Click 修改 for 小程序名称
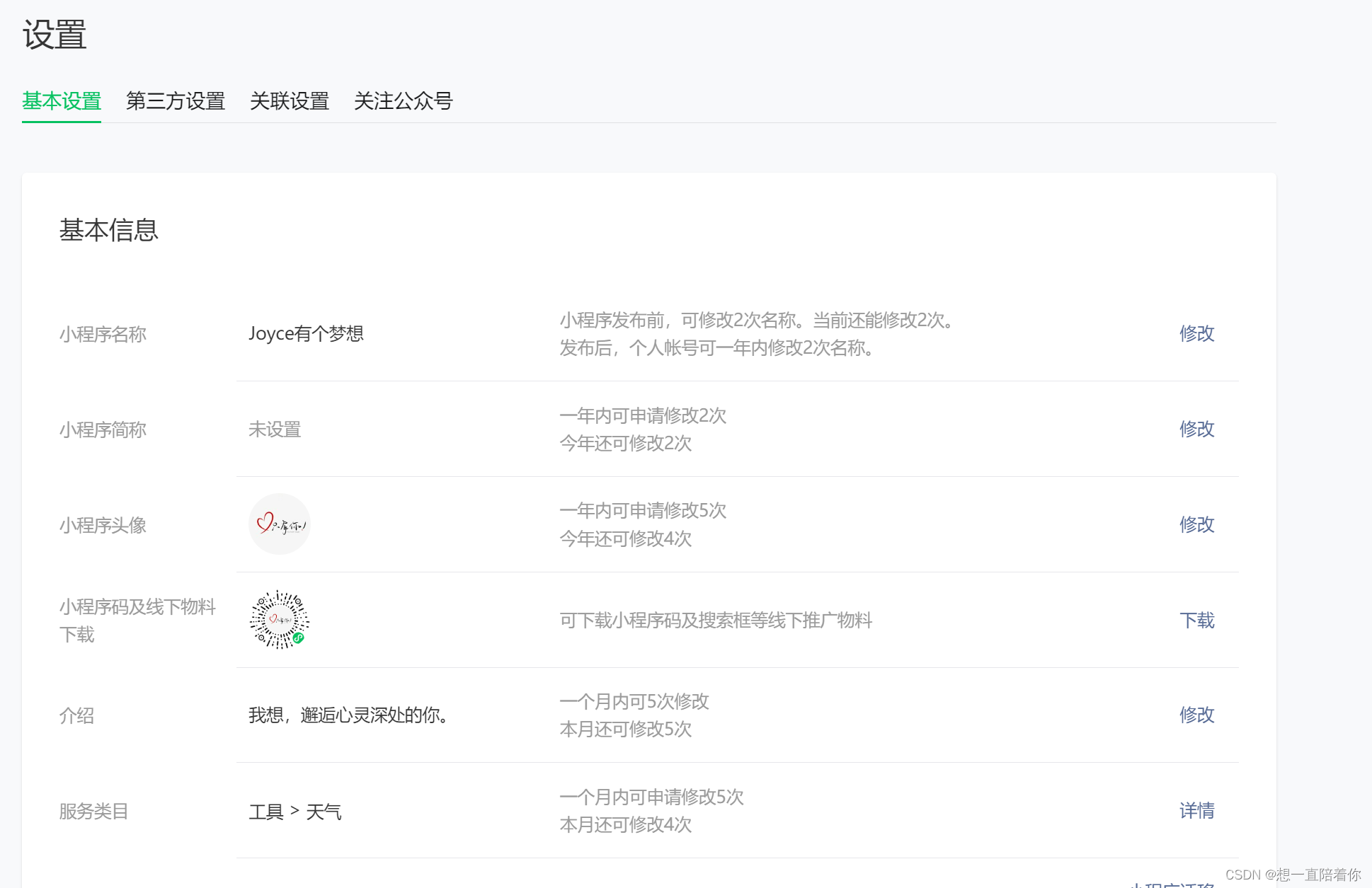The height and width of the screenshot is (888, 1372). point(1196,333)
